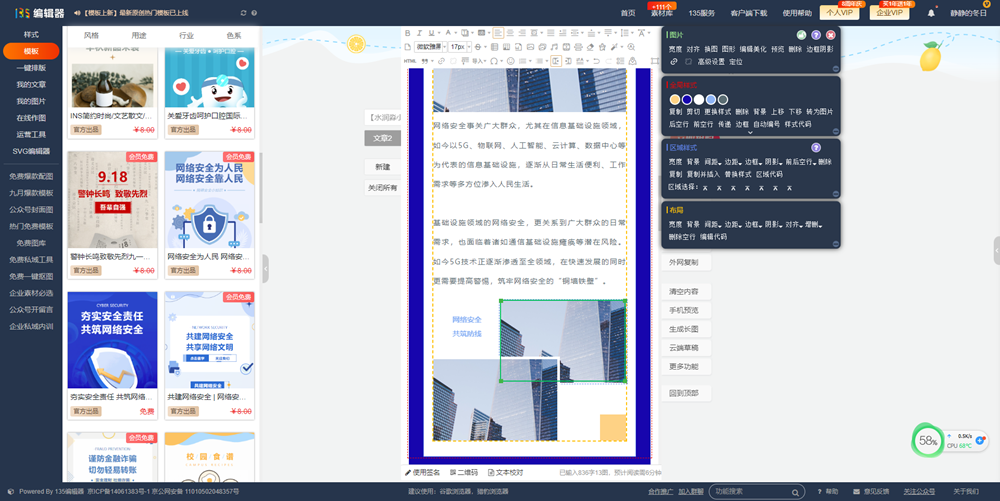Image resolution: width=1000 pixels, height=501 pixels.
Task: Pick the dark blue swatch in 全局样式
Action: 687,99
